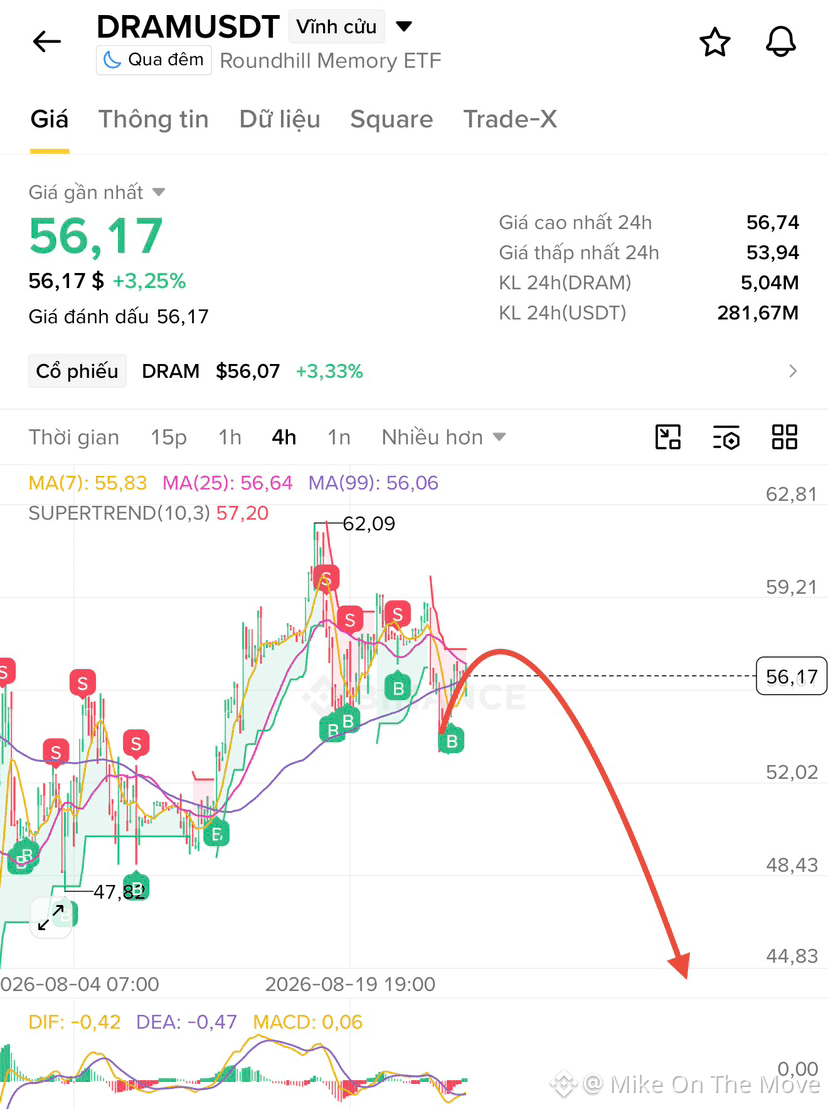Tap the Roundhill Memory ETF subtitle
Screen dimensions: 828x1109
330,61
